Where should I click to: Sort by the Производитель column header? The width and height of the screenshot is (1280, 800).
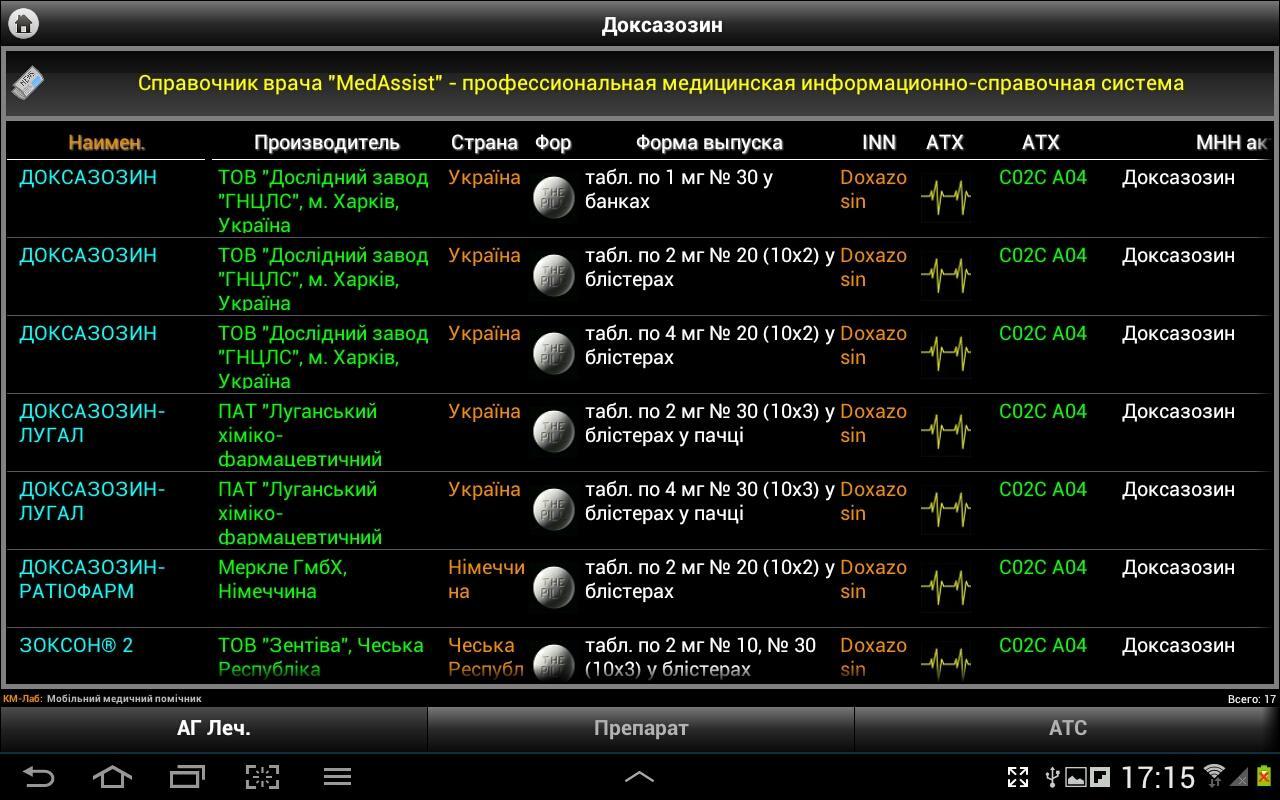pyautogui.click(x=327, y=143)
